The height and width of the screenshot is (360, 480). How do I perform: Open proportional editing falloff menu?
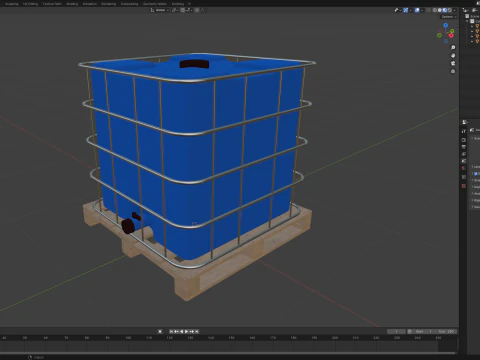click(203, 10)
